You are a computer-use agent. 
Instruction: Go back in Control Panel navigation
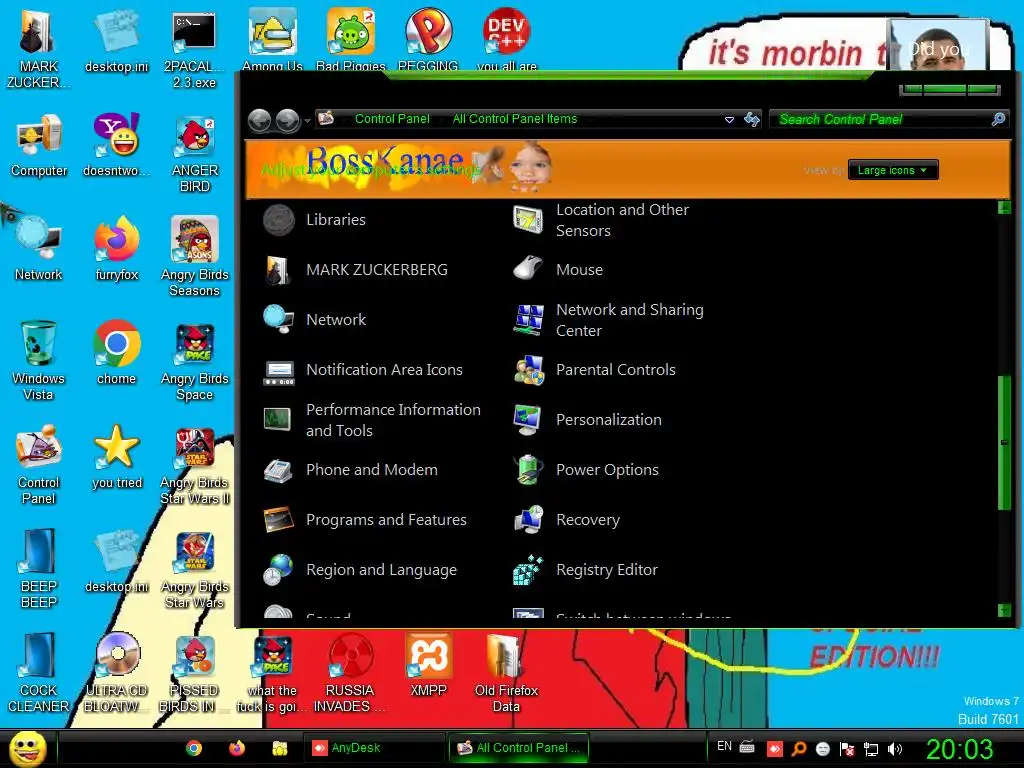tap(260, 120)
